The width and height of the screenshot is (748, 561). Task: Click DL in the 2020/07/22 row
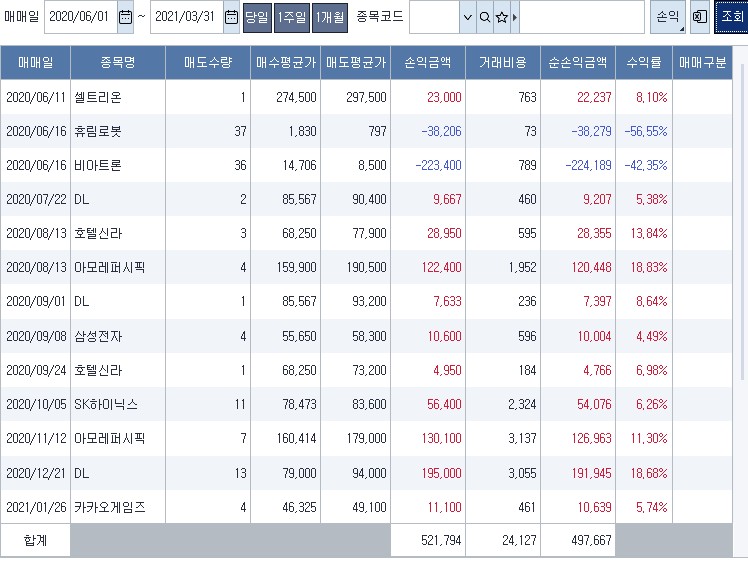coord(82,199)
